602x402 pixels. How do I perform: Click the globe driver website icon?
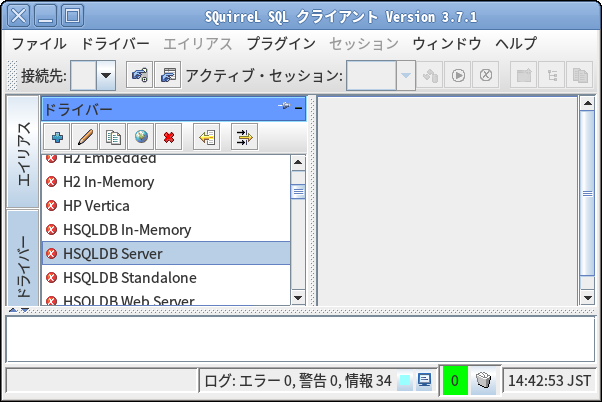(141, 137)
